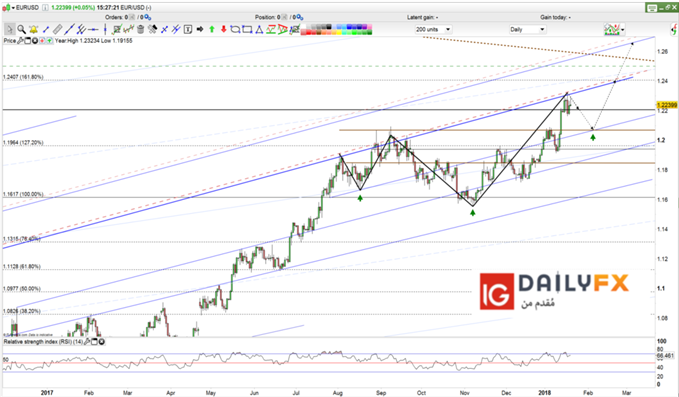Click the Relative strength index (RSI) label
Screen dimensions: 679x397
(43, 342)
